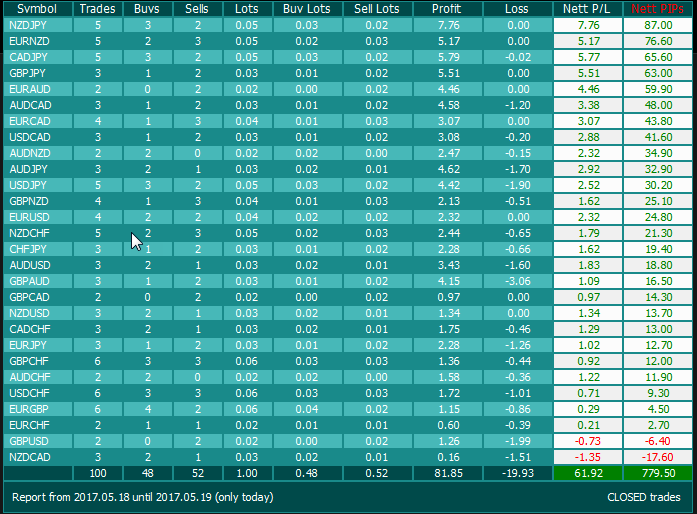
Task: Click EURGBP Buys value 4
Action: pos(147,410)
